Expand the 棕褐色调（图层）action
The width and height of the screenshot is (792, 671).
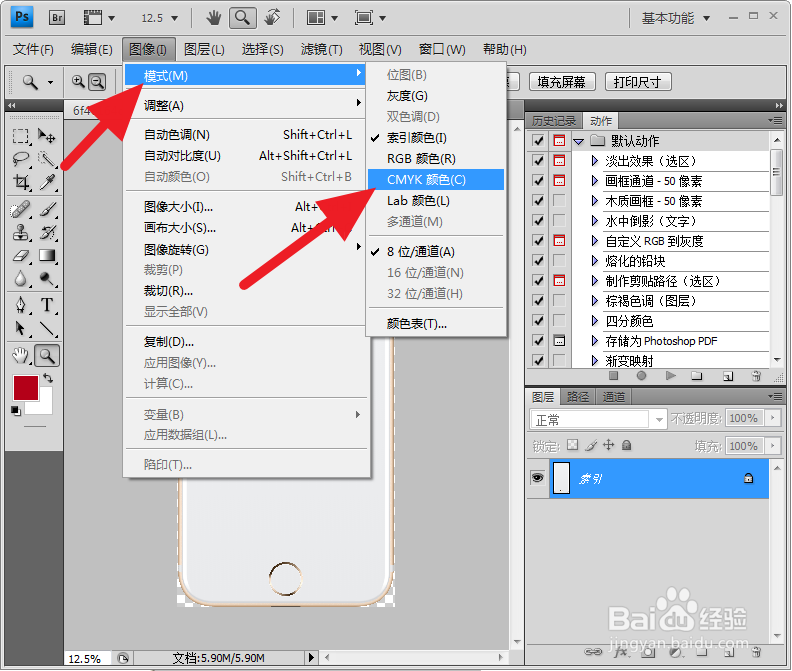[595, 301]
